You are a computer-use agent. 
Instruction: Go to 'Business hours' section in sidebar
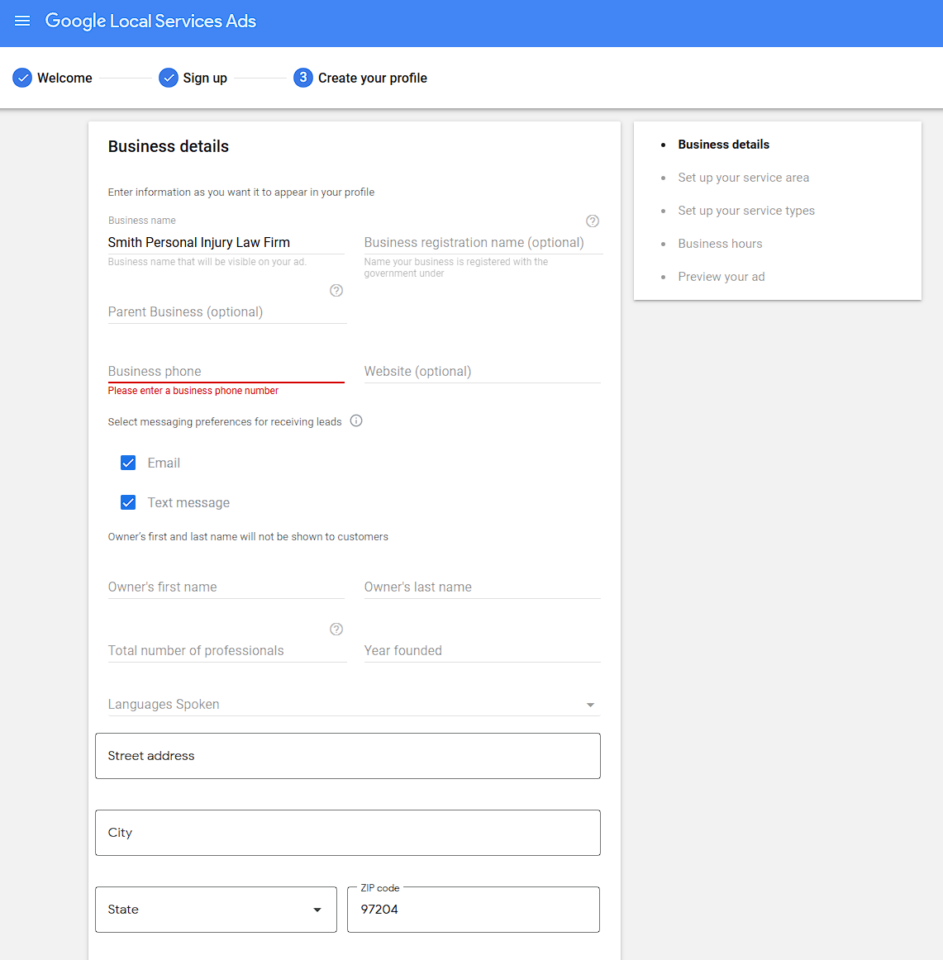pyautogui.click(x=719, y=244)
